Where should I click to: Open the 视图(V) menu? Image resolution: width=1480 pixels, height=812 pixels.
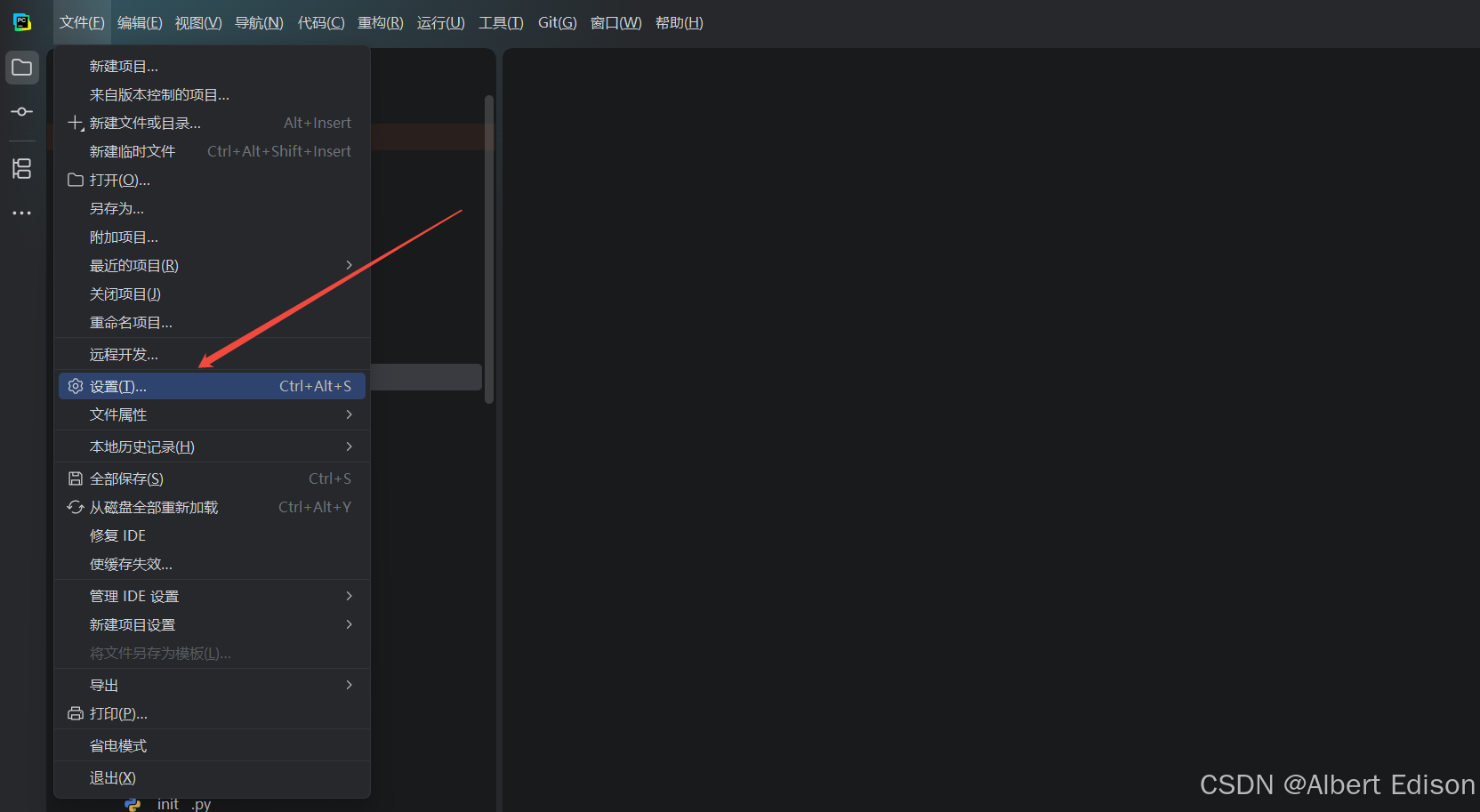coord(198,22)
